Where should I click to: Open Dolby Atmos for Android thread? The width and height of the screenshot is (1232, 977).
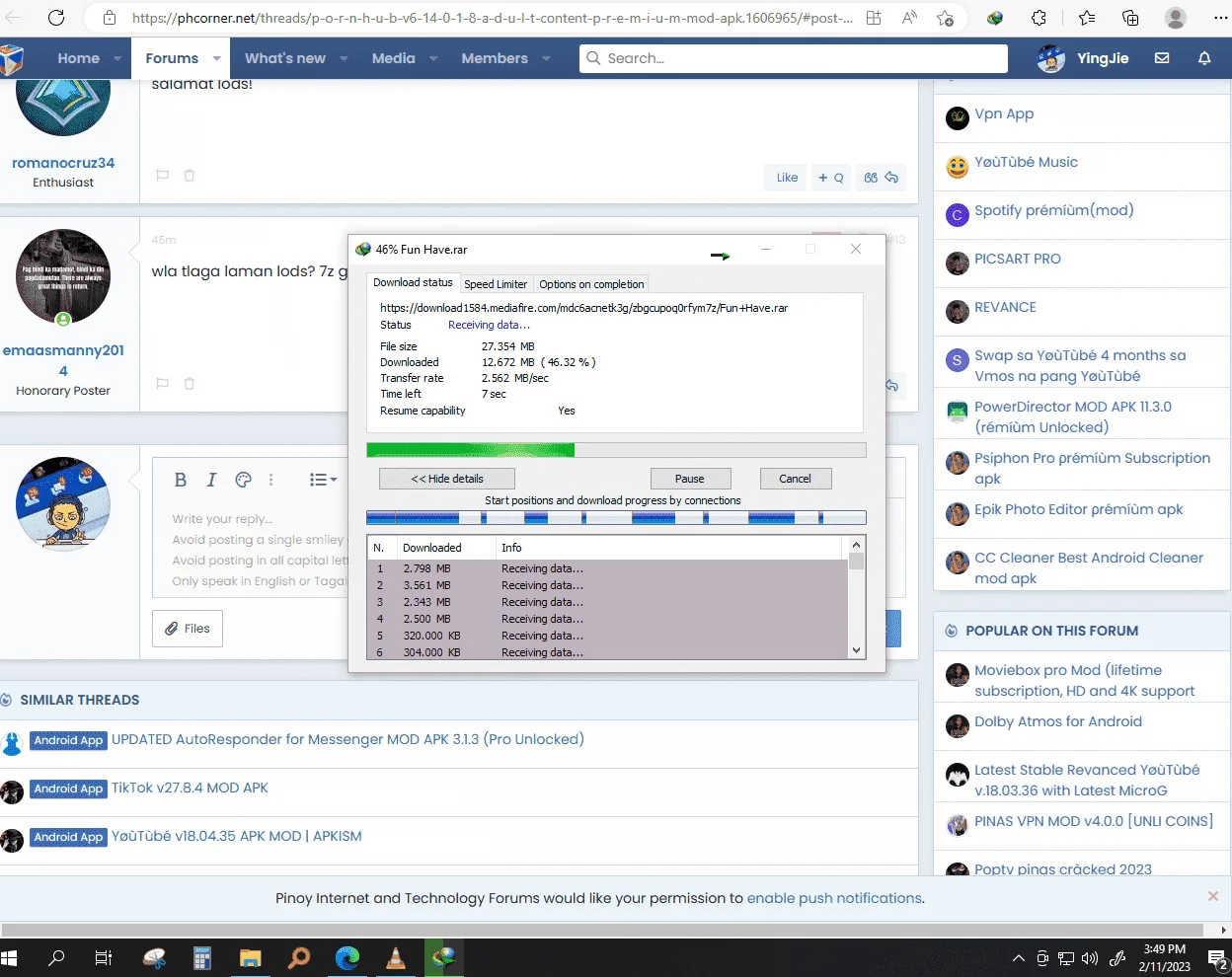coord(1058,721)
